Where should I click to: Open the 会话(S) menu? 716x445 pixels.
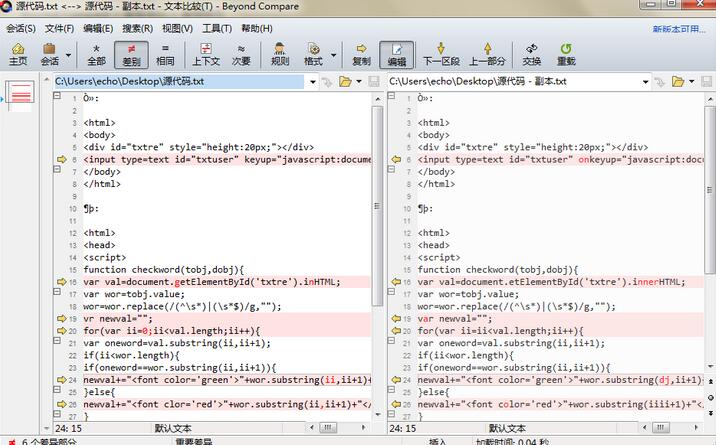coord(21,28)
